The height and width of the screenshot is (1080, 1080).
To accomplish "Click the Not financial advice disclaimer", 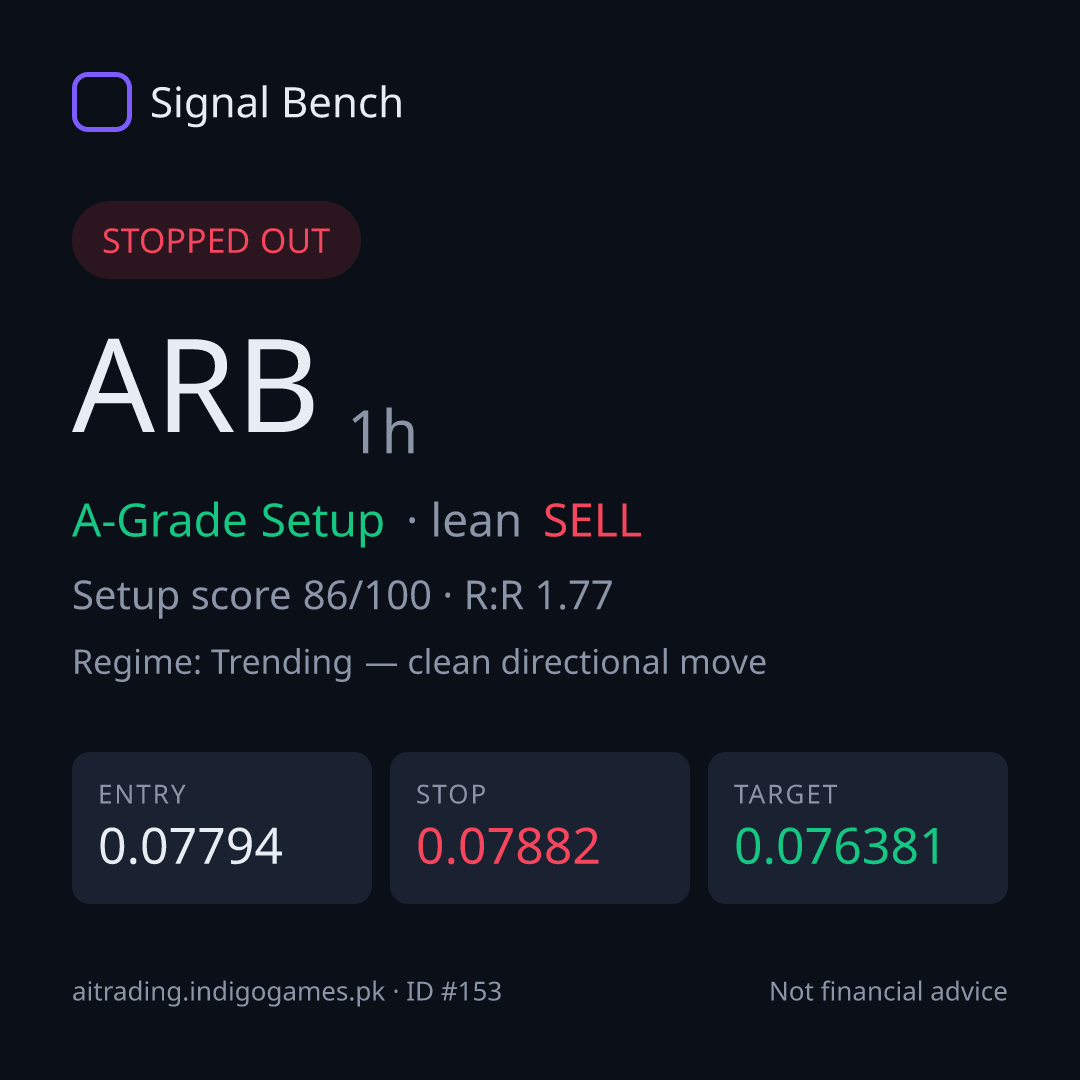I will (889, 991).
